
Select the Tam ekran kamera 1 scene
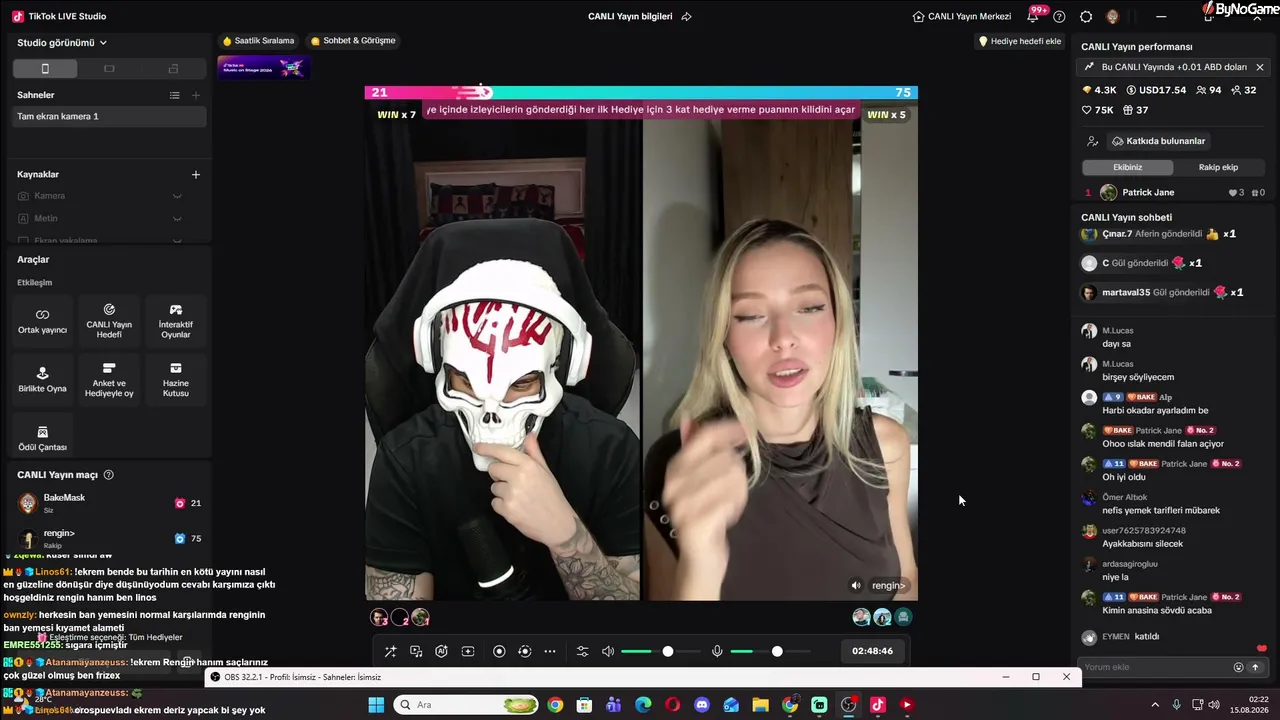point(109,117)
